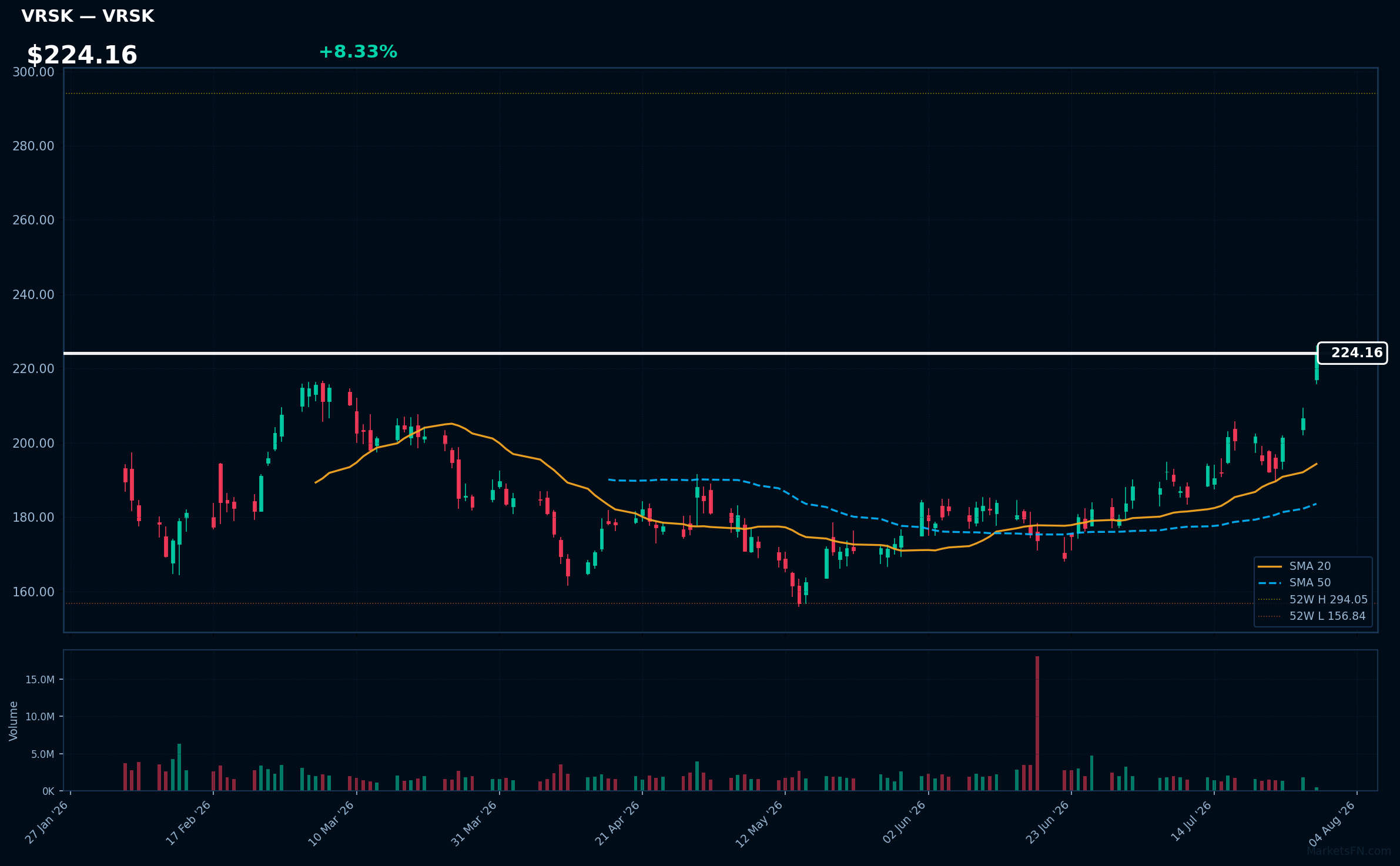Click the 27 Jan '26 date label
This screenshot has width=1400, height=866.
point(47,823)
